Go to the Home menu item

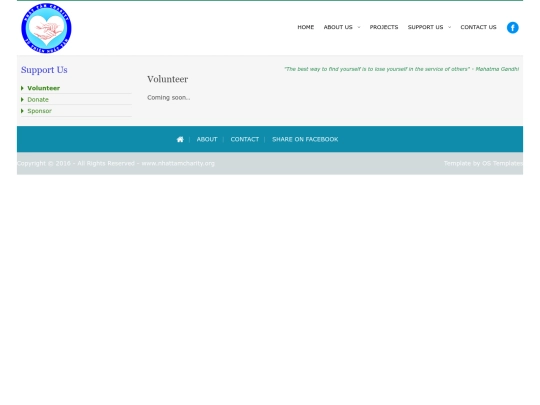[305, 27]
